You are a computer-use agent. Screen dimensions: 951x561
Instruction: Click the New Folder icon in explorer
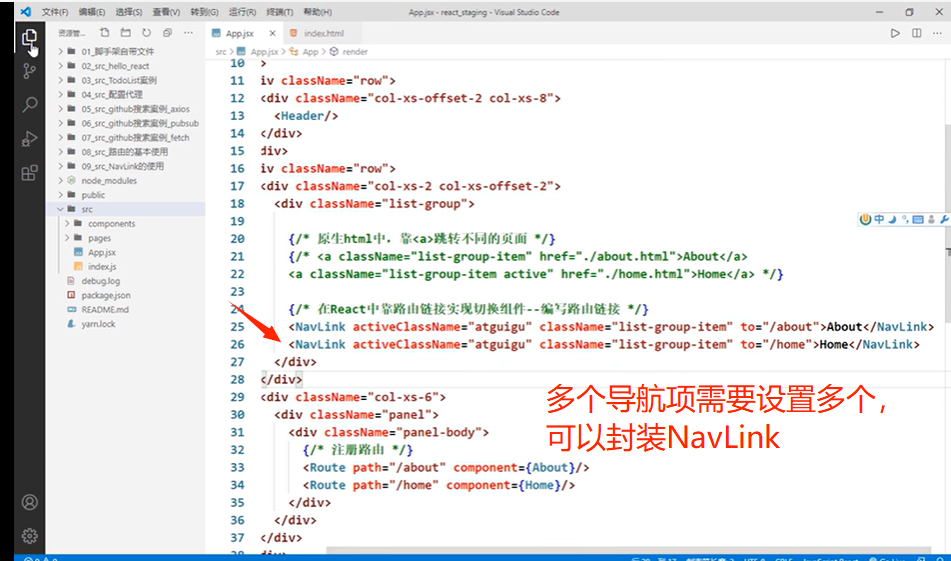tap(126, 33)
